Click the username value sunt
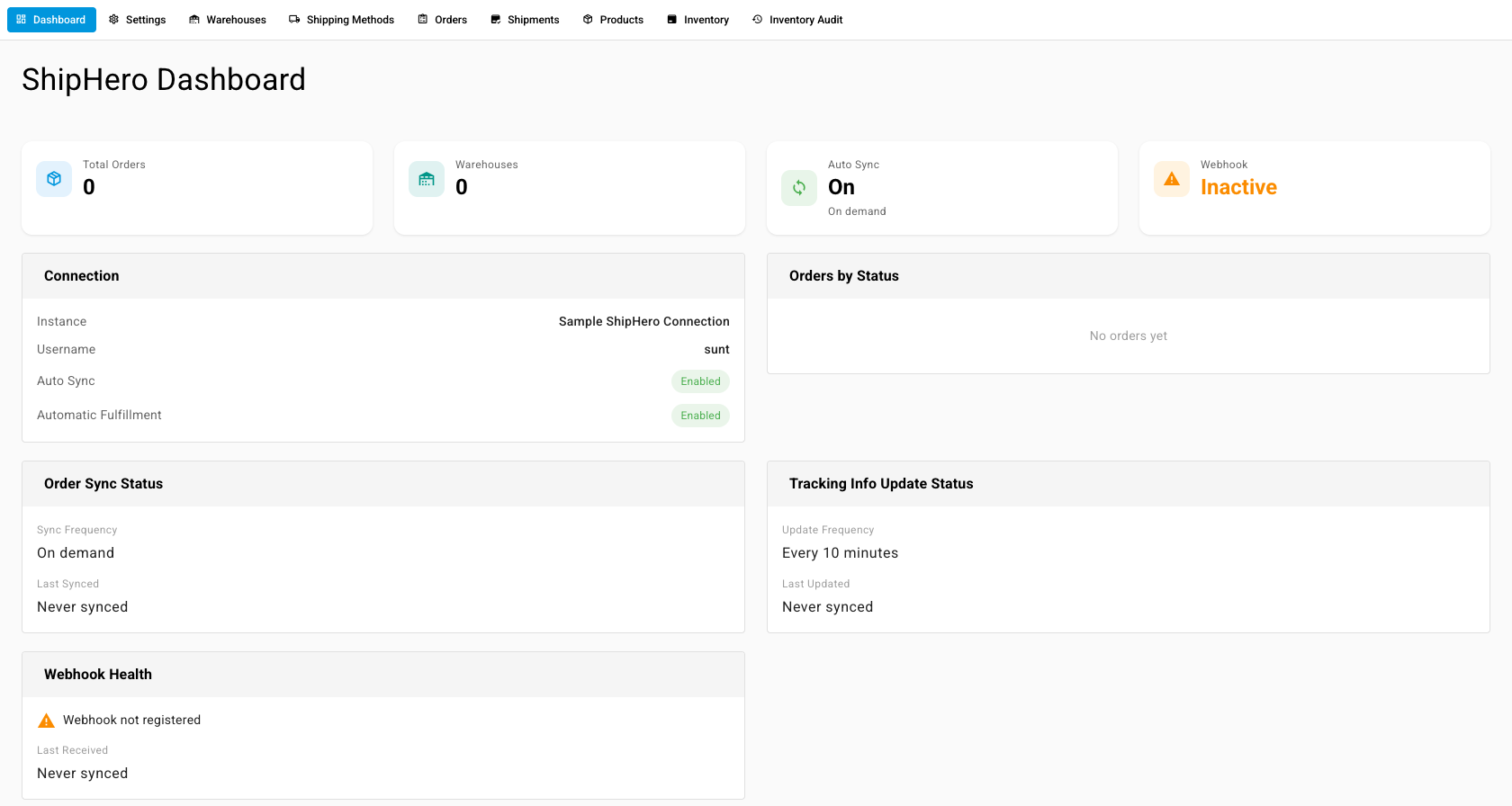Viewport: 1512px width, 806px height. click(x=717, y=349)
